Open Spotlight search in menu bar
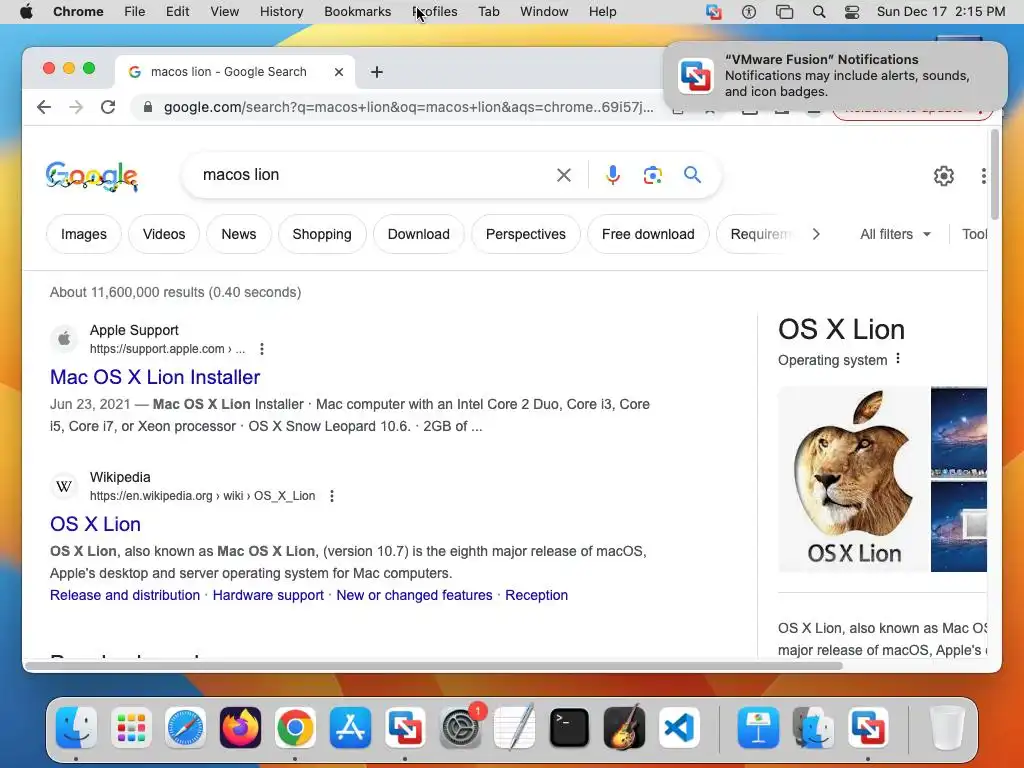 (x=818, y=12)
